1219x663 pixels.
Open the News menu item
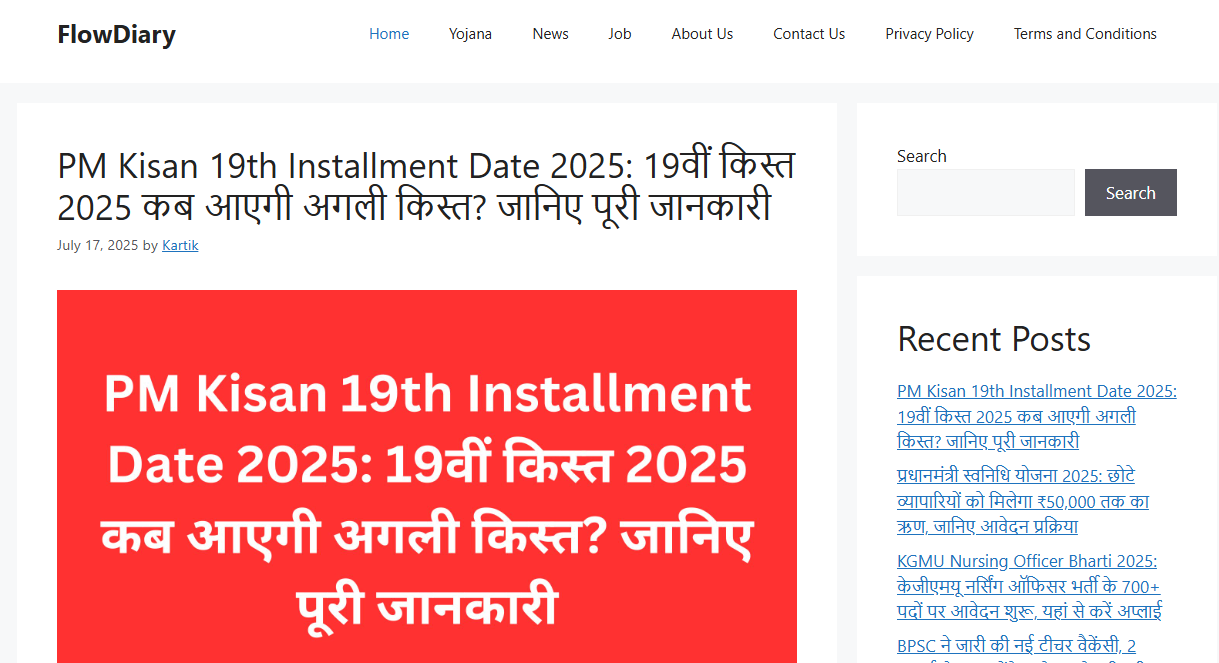coord(550,34)
